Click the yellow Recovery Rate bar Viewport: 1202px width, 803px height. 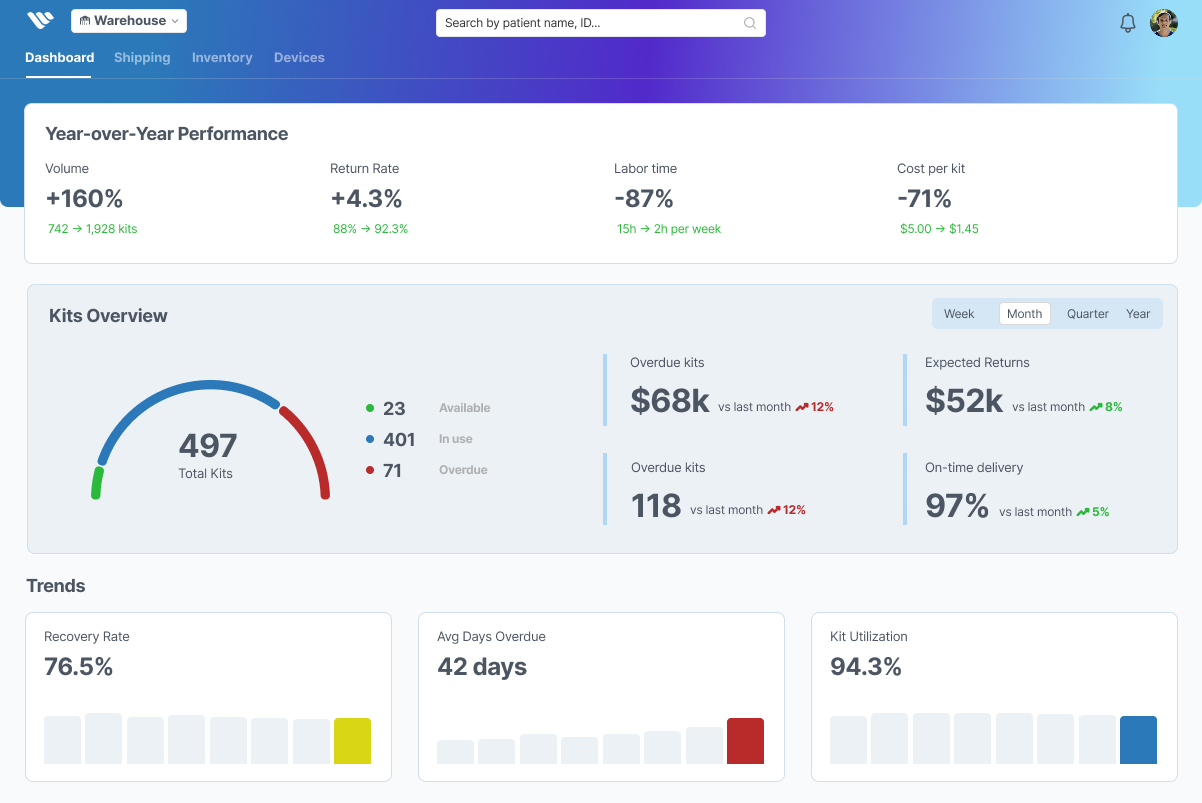(352, 741)
